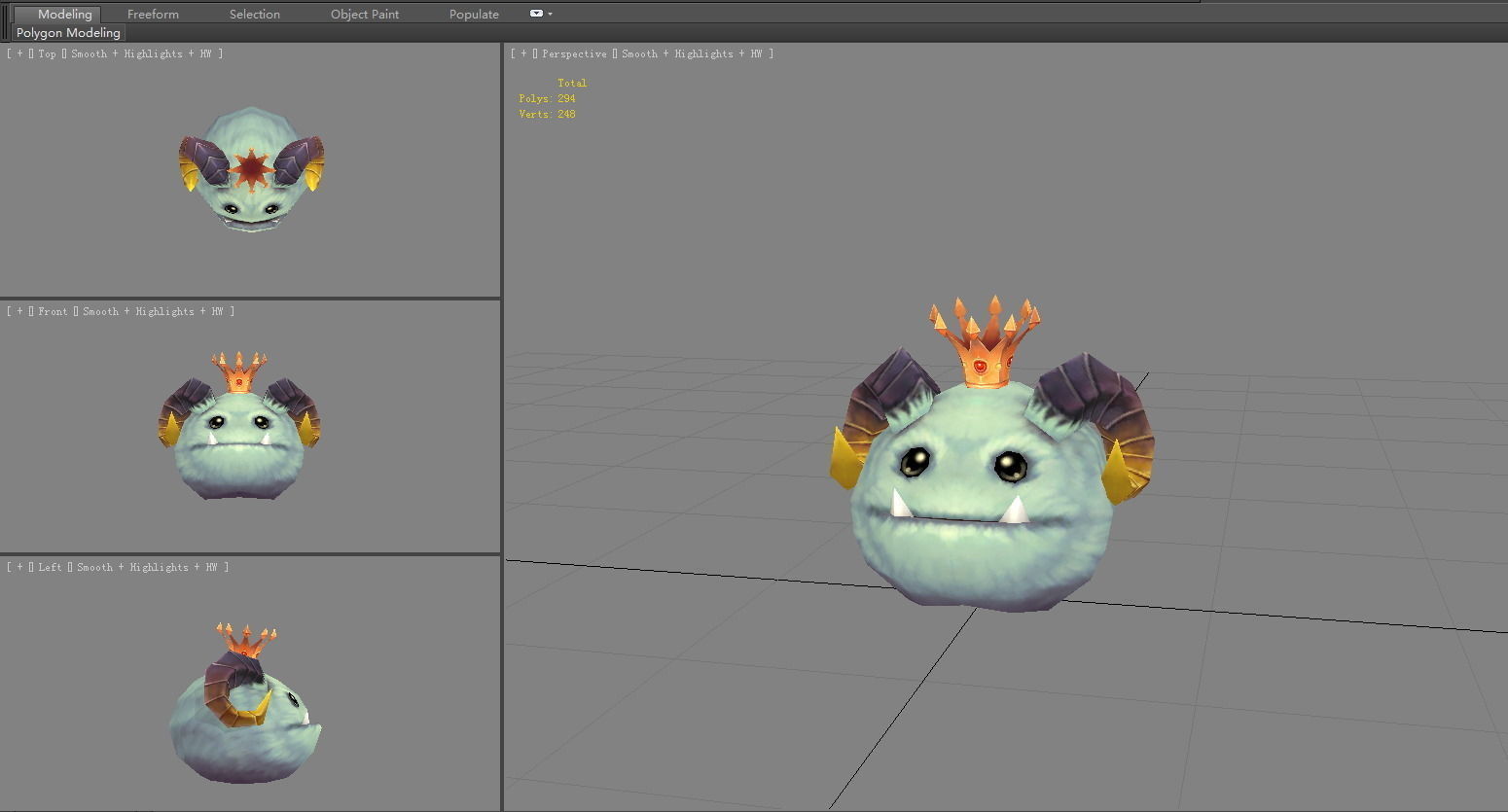Open the Front viewport plus menu
Screen dimensions: 1508x812
tap(19, 312)
